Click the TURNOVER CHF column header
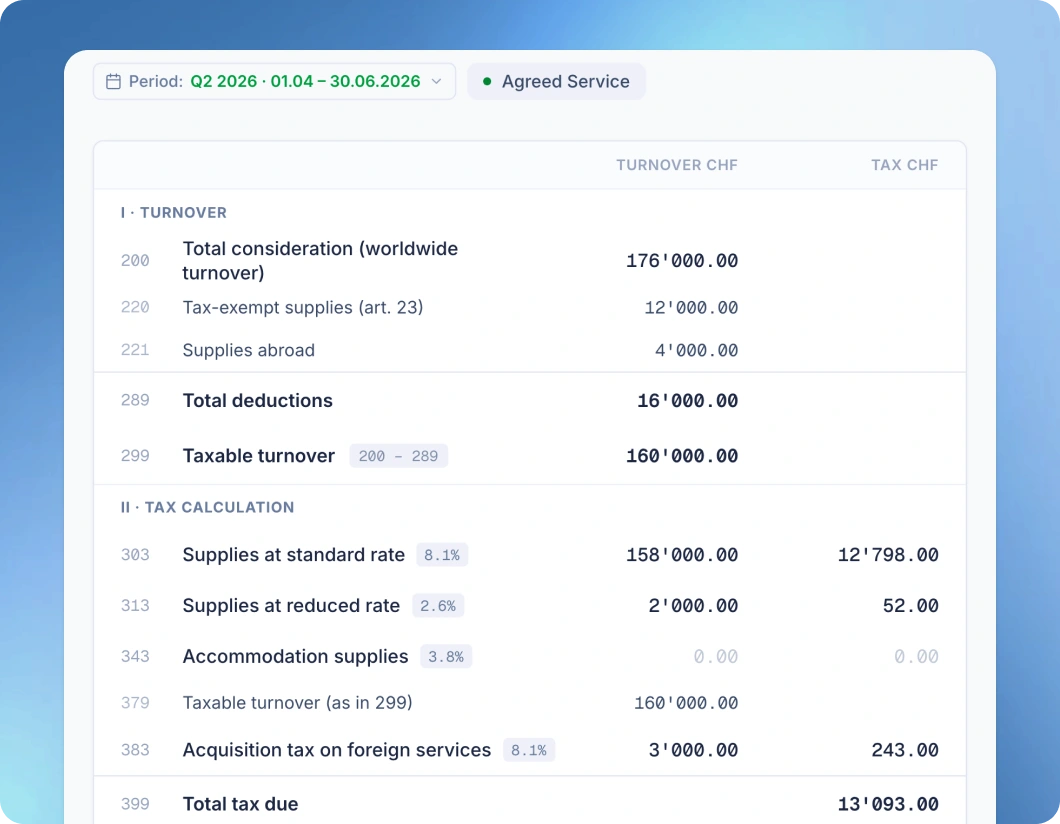Screen dimensions: 1060x824 tap(677, 165)
